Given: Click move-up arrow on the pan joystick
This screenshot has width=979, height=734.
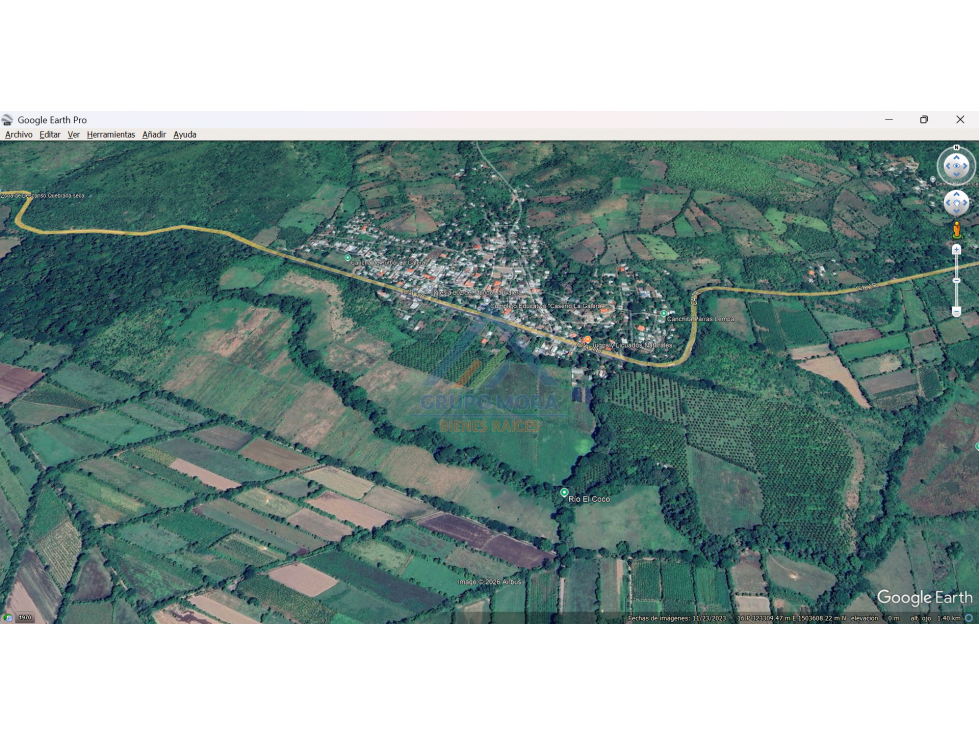Looking at the screenshot, I should (x=957, y=194).
